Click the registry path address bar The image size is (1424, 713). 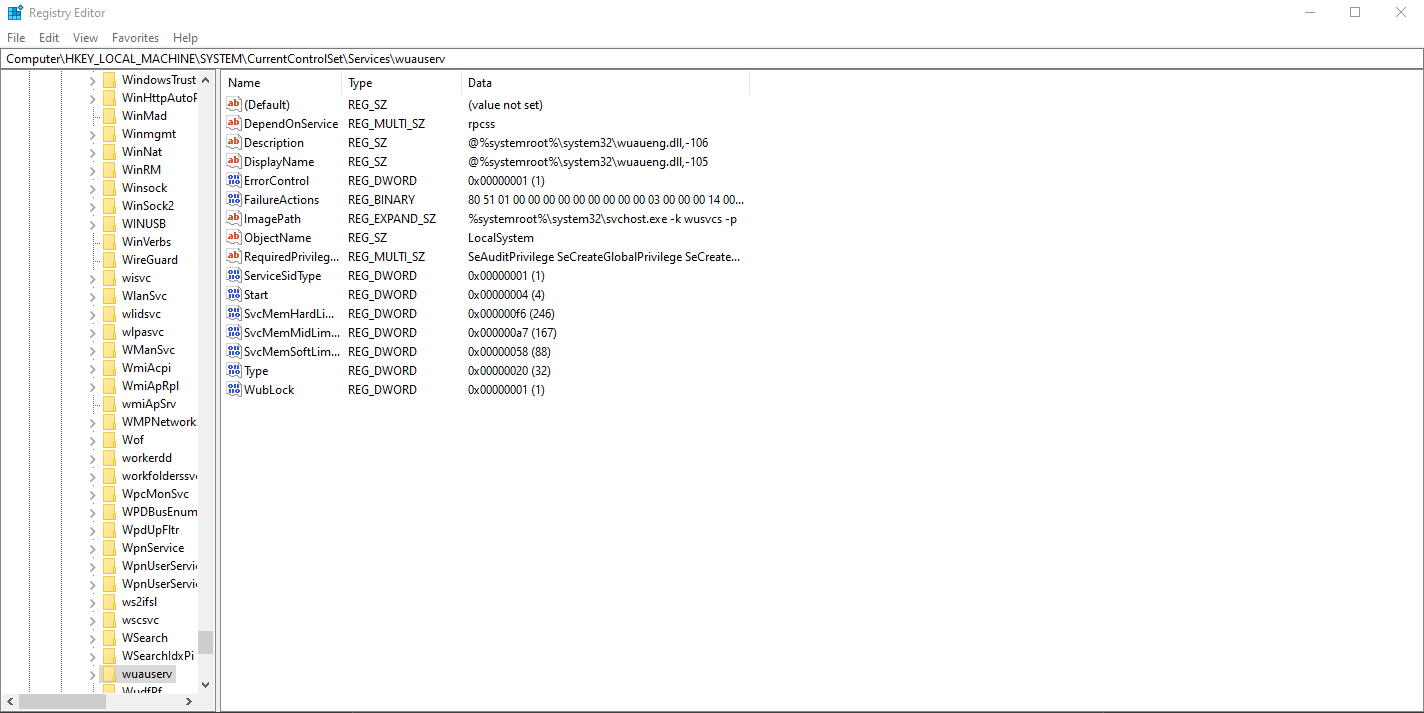[x=711, y=59]
